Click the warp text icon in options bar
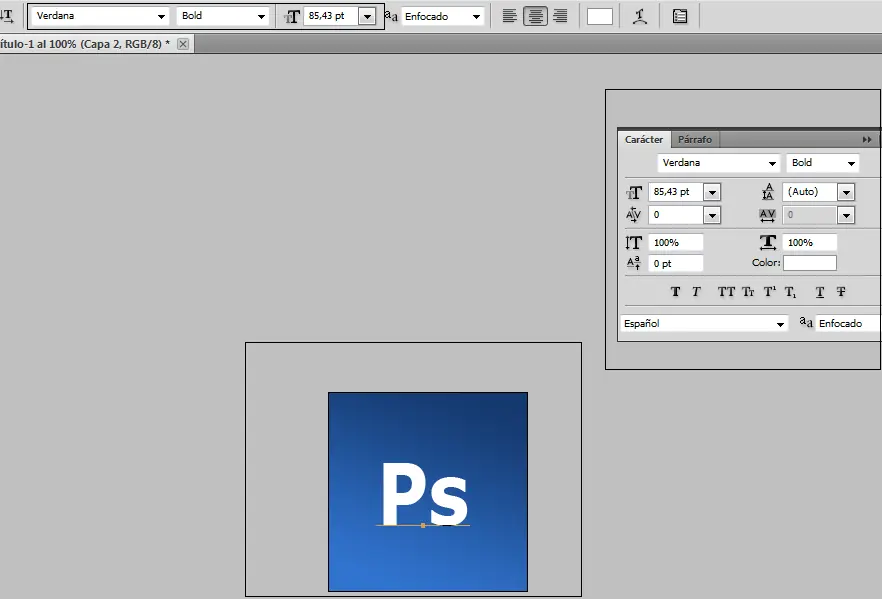 tap(639, 16)
